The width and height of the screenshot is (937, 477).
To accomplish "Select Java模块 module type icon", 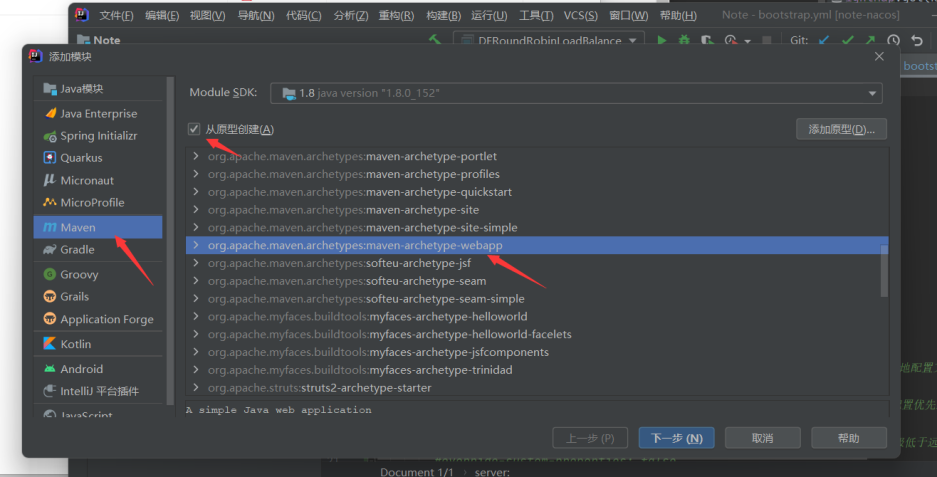I will [50, 88].
